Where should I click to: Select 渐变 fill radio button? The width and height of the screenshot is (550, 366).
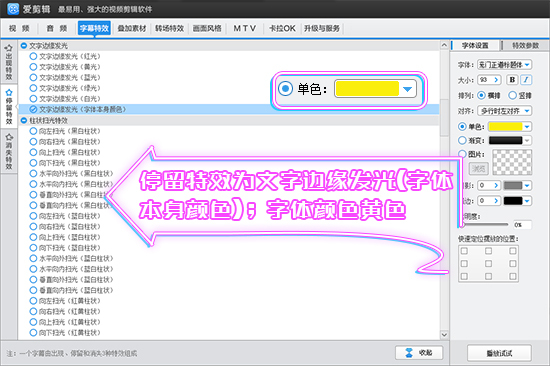click(x=462, y=140)
